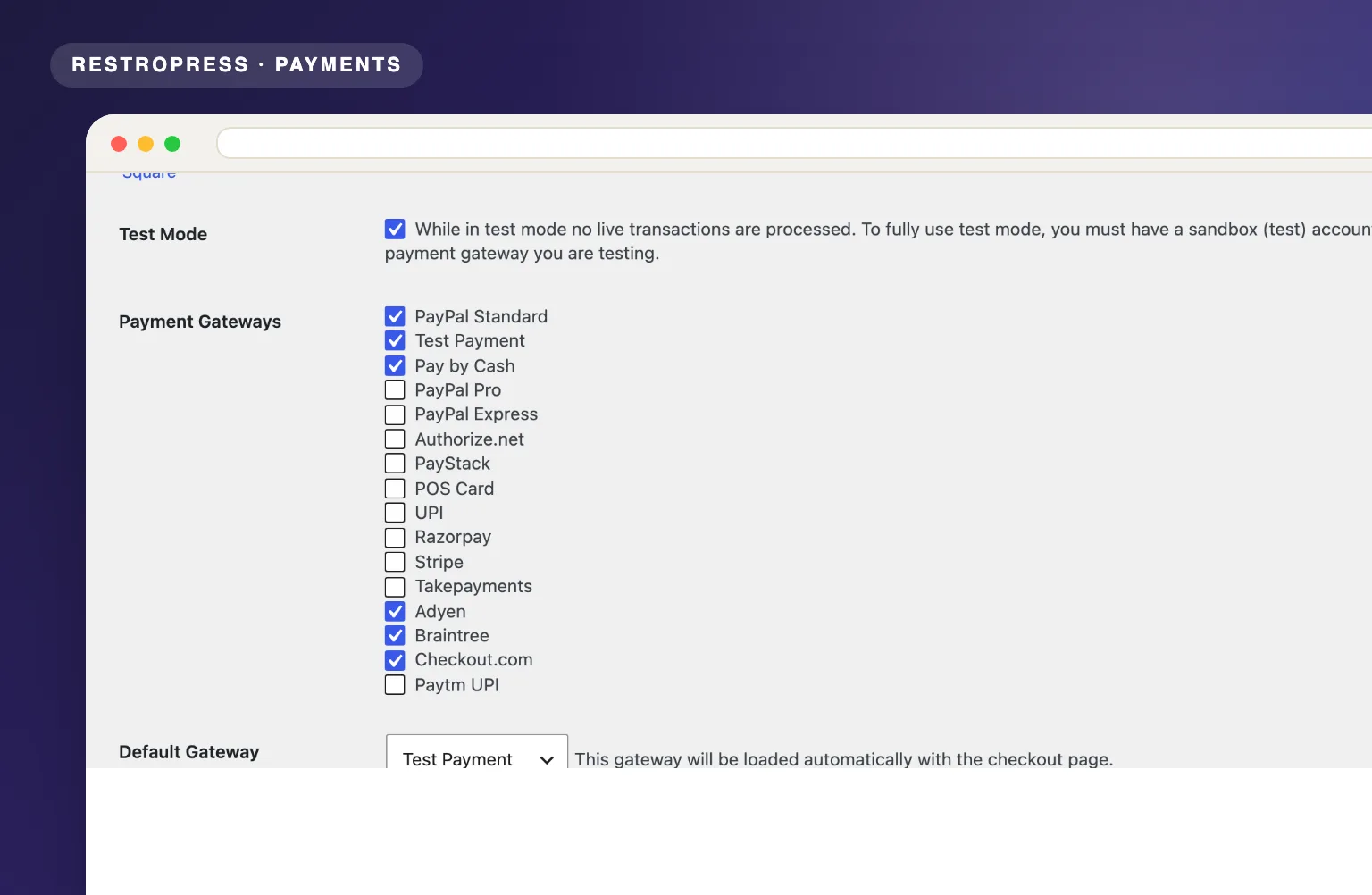Enable Razorpay gateway
The width and height of the screenshot is (1372, 895).
395,537
